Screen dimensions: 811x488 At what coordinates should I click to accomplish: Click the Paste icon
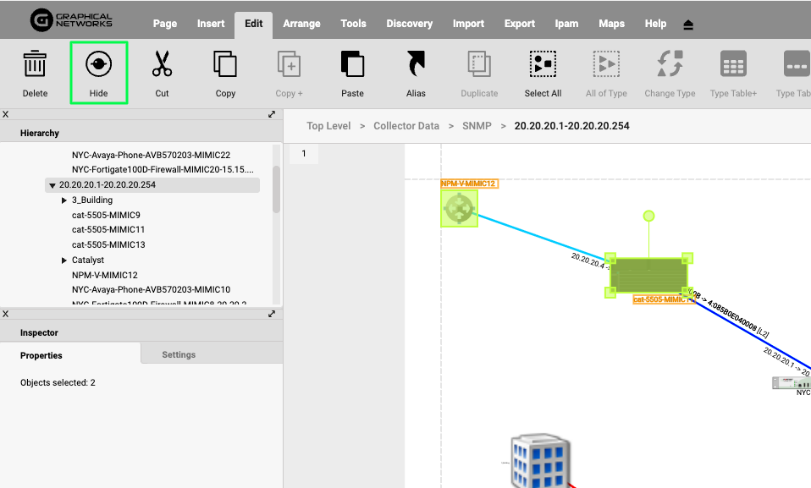(352, 66)
